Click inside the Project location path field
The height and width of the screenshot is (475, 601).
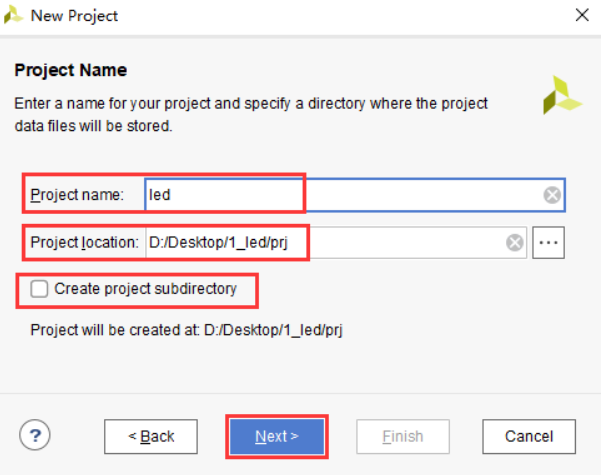(320, 242)
